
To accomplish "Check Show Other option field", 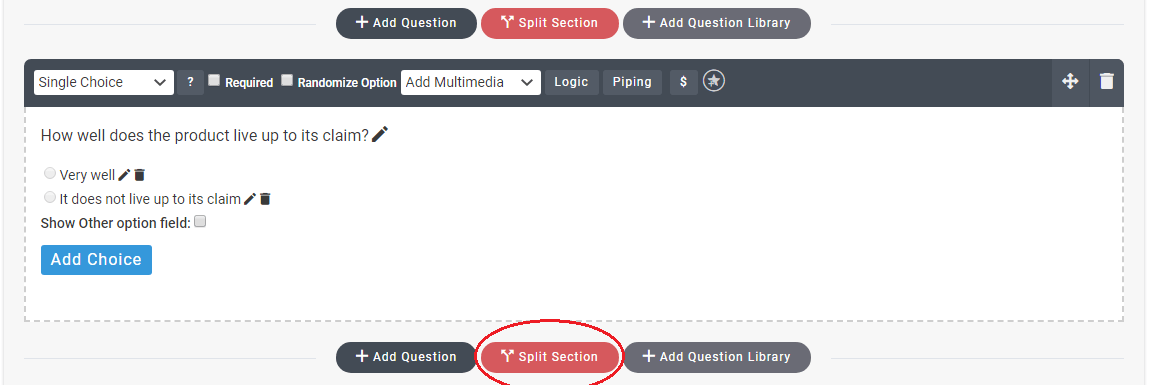I will pos(200,221).
